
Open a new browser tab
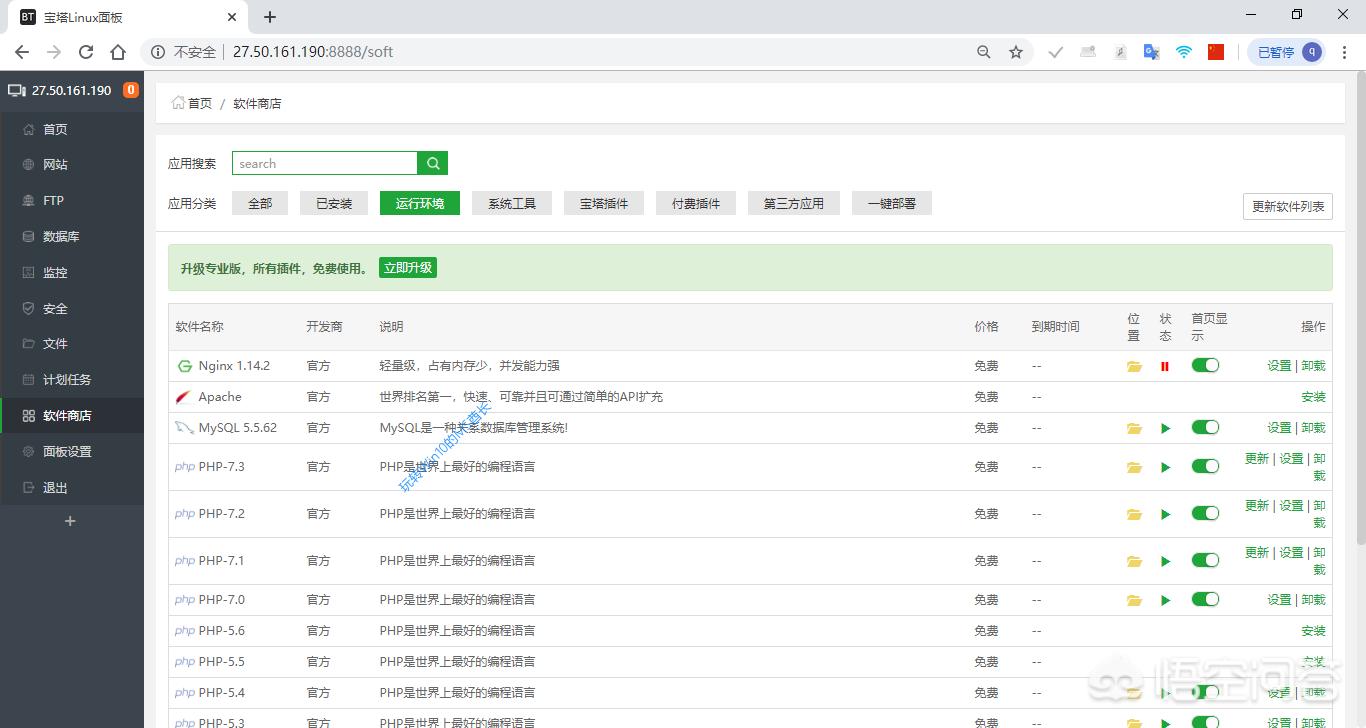point(270,17)
